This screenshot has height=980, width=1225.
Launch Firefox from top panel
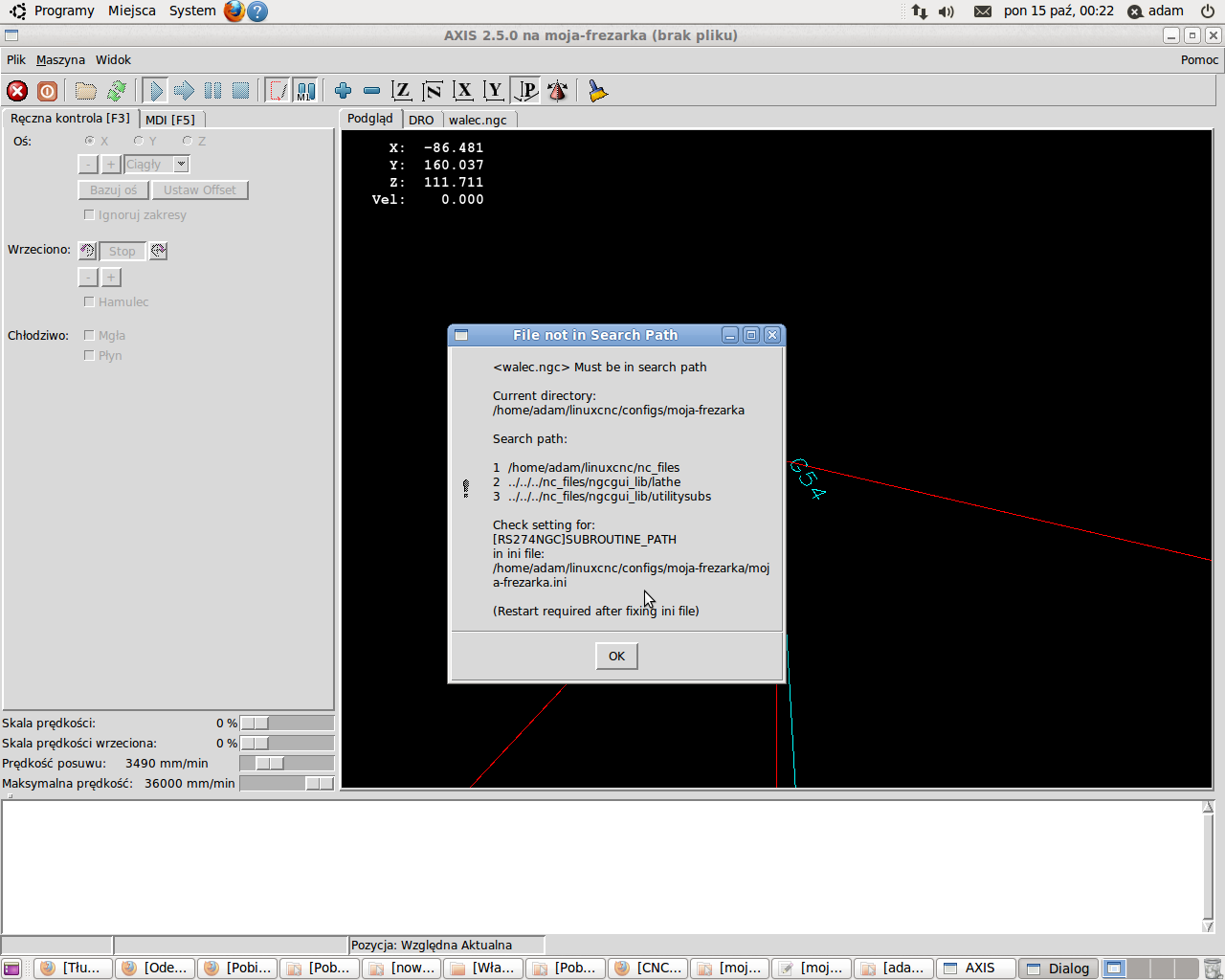pos(234,11)
